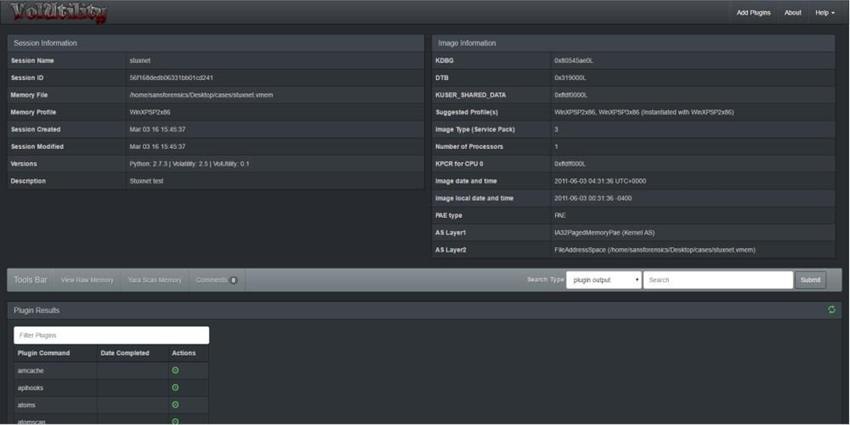Viewport: 850px width, 425px height.
Task: Open the Comments tool
Action: point(216,280)
